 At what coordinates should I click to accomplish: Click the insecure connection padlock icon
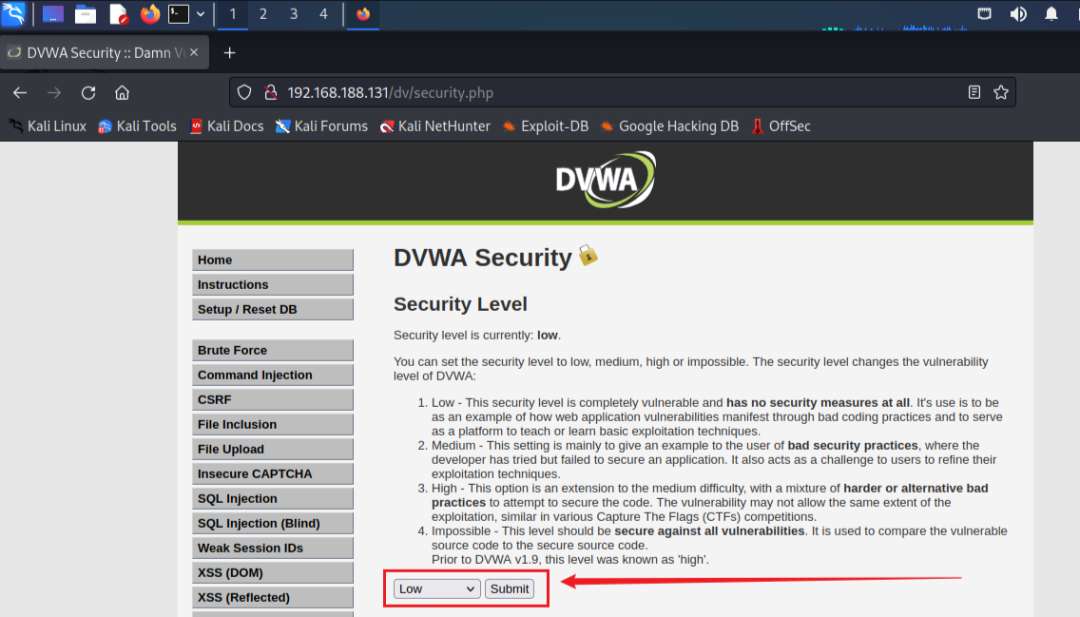pyautogui.click(x=271, y=92)
